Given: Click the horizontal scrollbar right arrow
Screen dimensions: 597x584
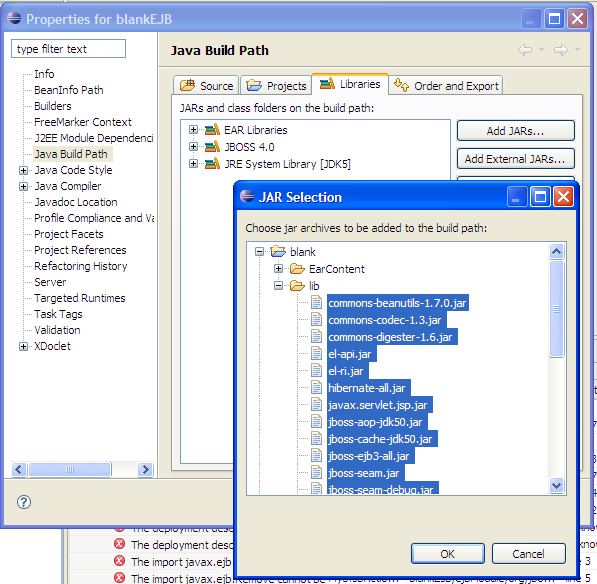Looking at the screenshot, I should (145, 469).
